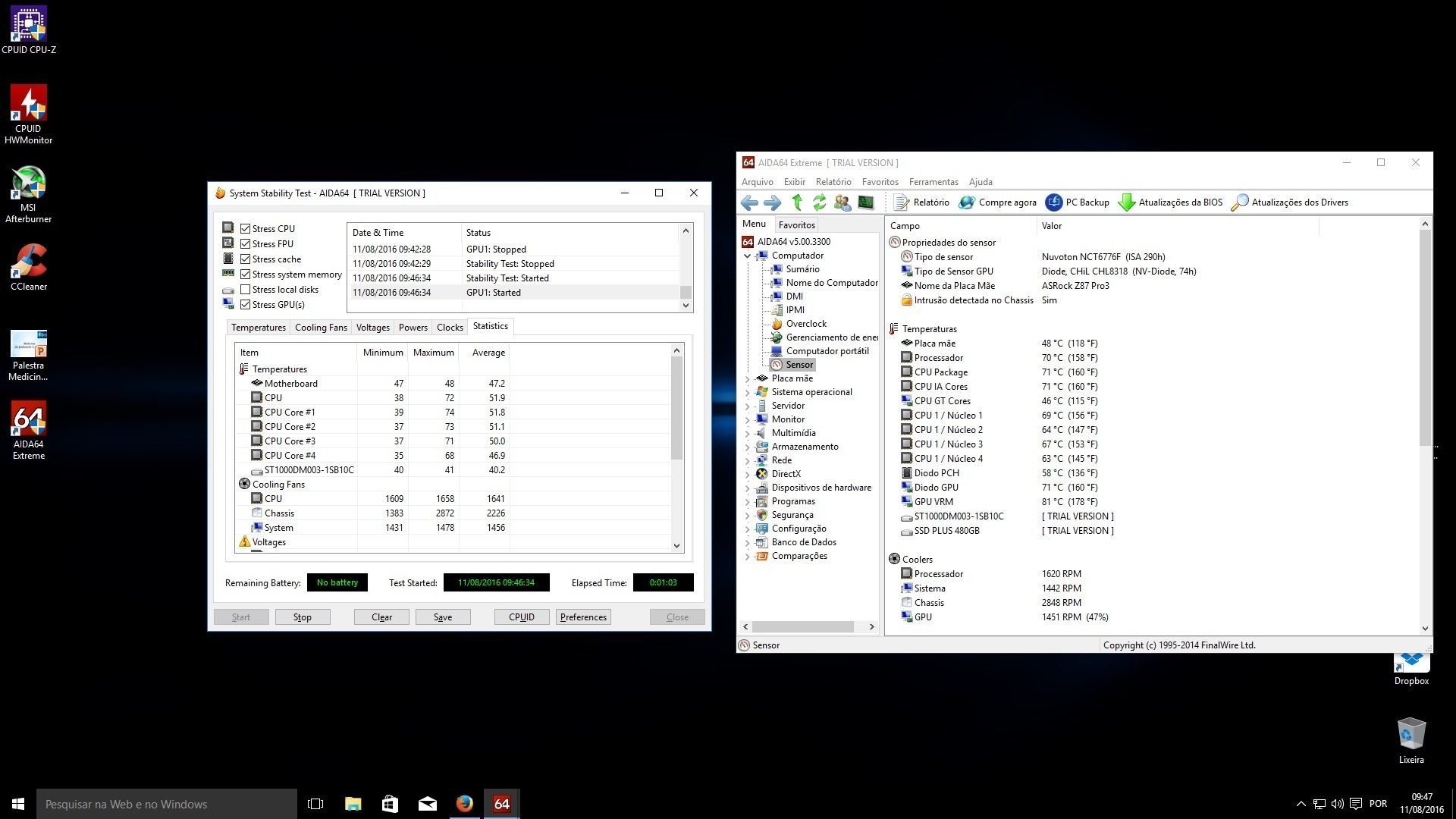Image resolution: width=1456 pixels, height=819 pixels.
Task: Expand the Rede tree node
Action: coord(748,460)
